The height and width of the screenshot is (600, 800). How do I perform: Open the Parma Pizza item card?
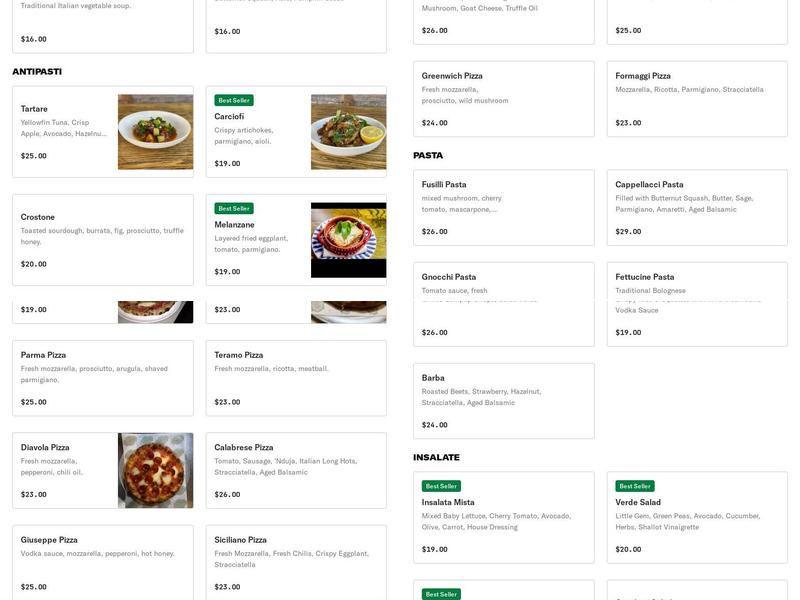coord(102,378)
